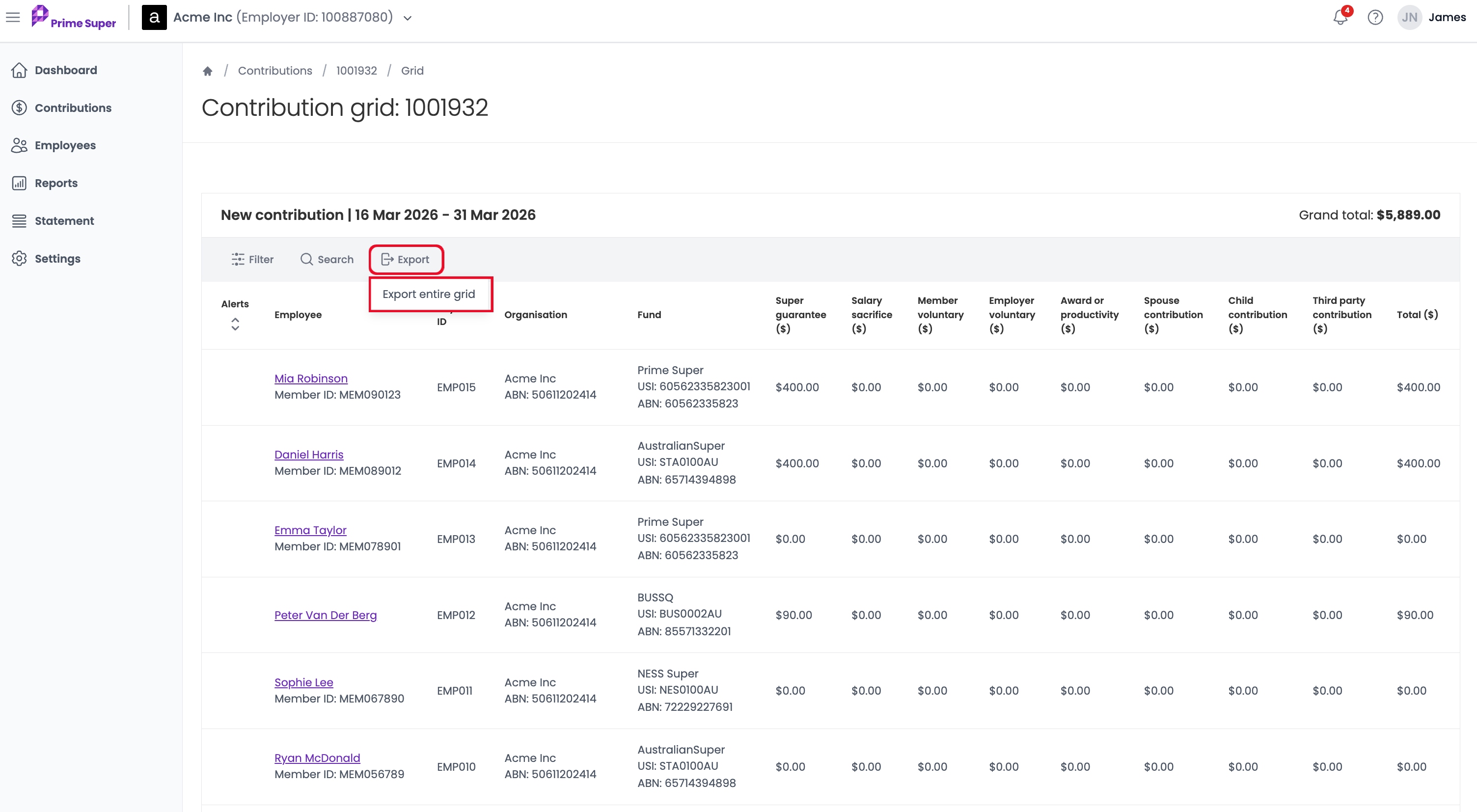Click the Employees people icon
1477x812 pixels.
point(20,145)
